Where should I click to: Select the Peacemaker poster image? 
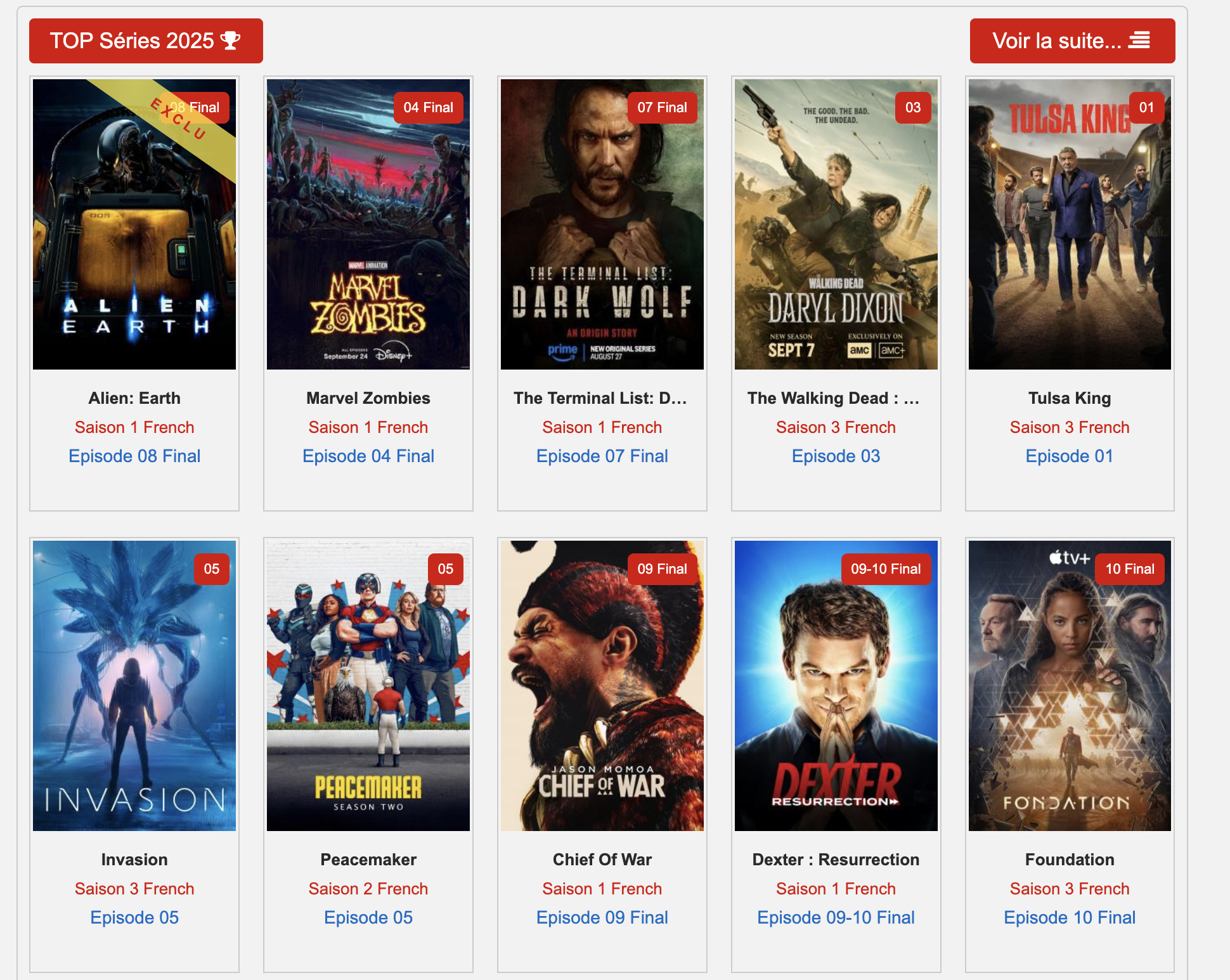pos(368,686)
